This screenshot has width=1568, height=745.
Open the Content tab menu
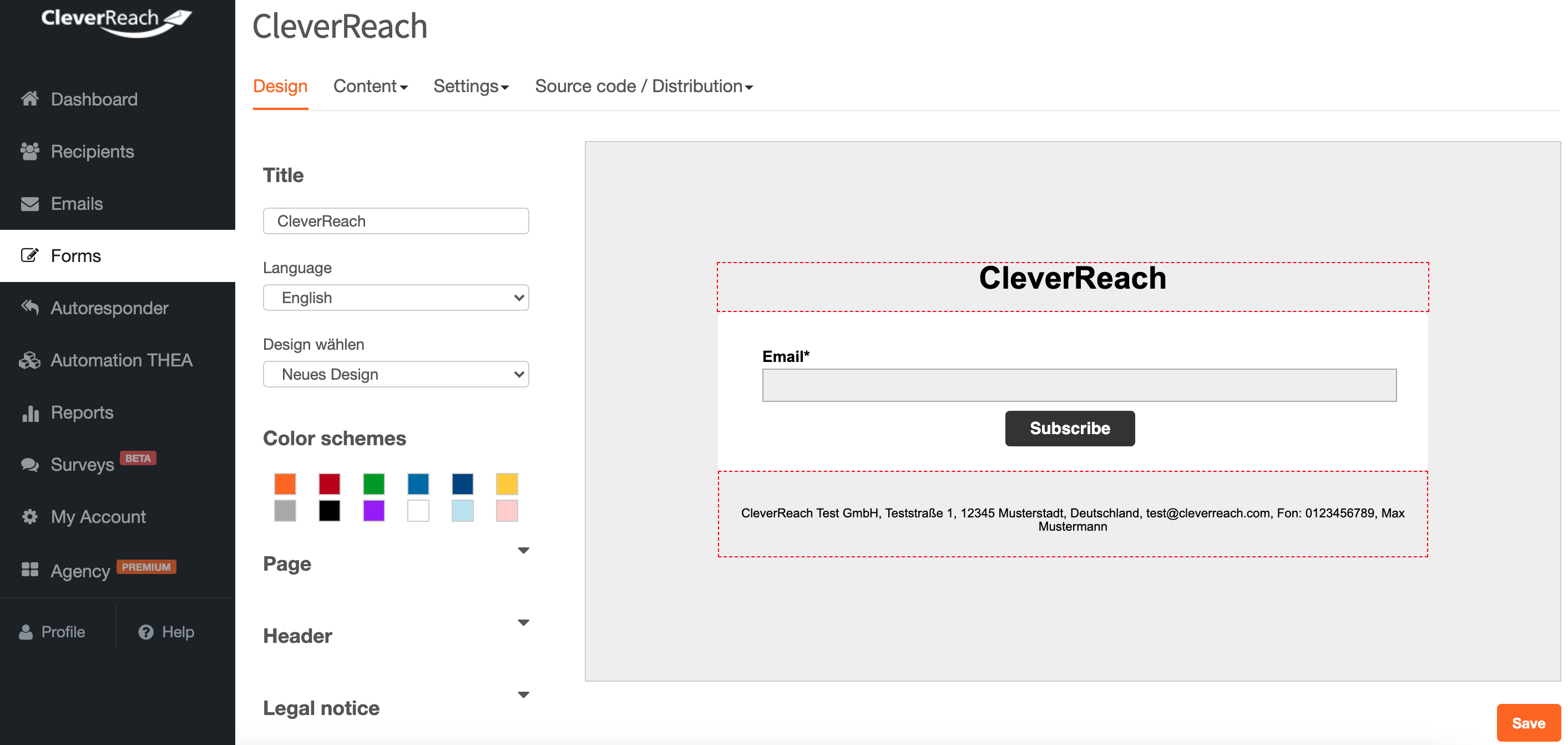(370, 87)
